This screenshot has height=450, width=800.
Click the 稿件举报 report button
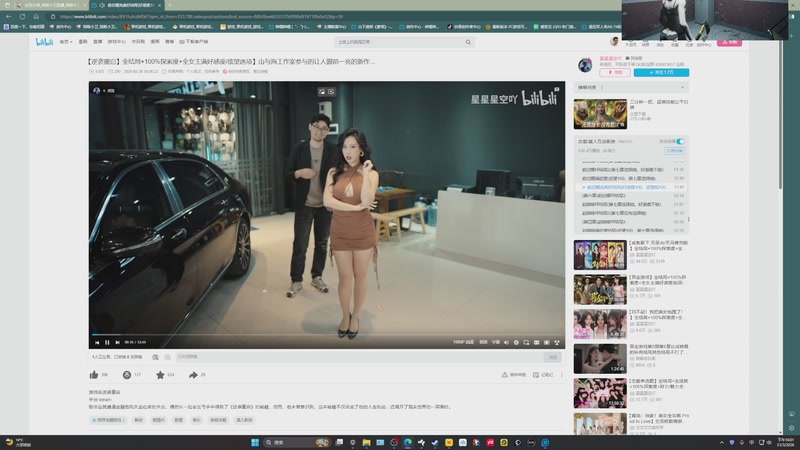(x=514, y=375)
